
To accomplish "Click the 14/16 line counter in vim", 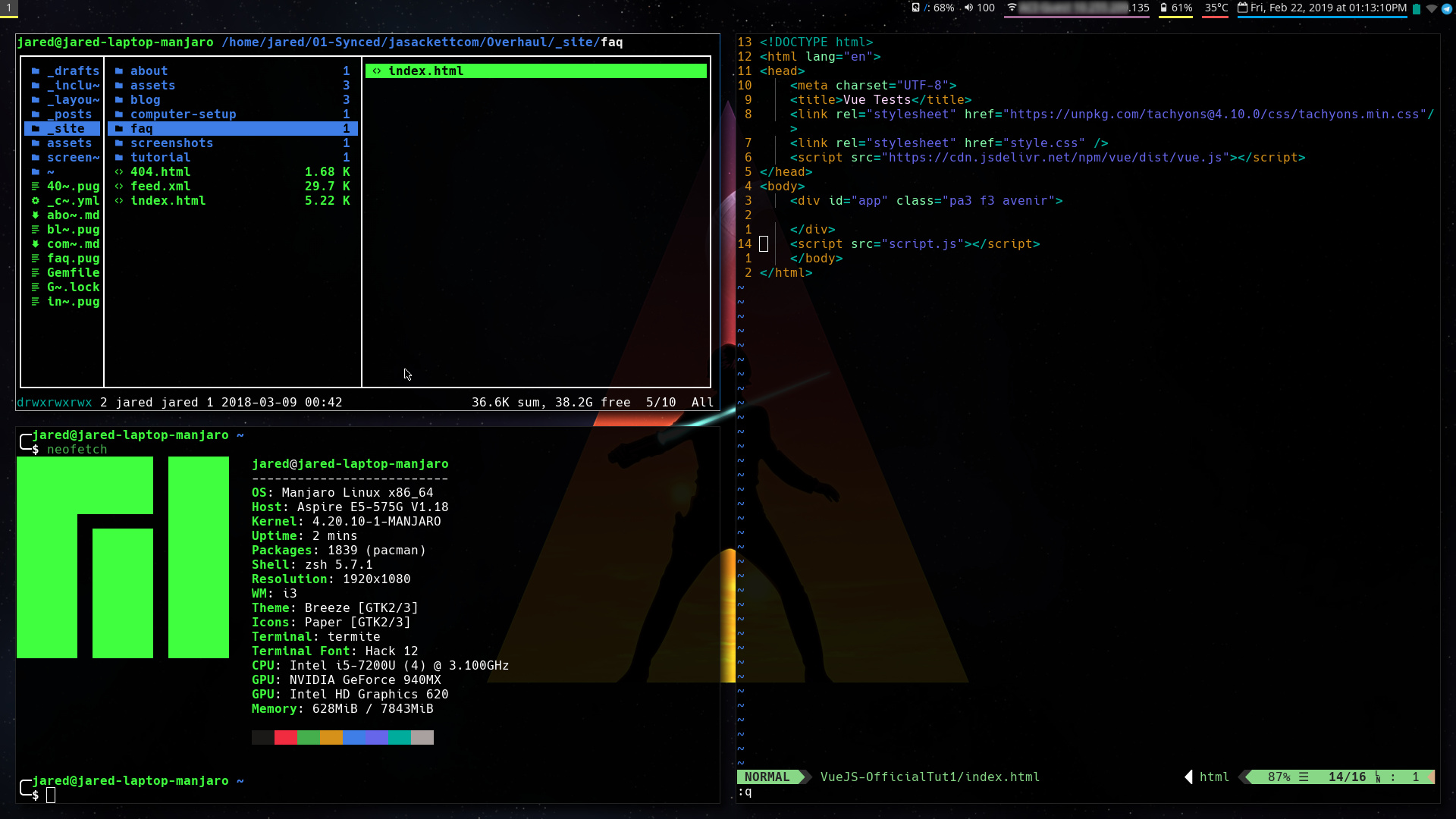I will (x=1348, y=777).
